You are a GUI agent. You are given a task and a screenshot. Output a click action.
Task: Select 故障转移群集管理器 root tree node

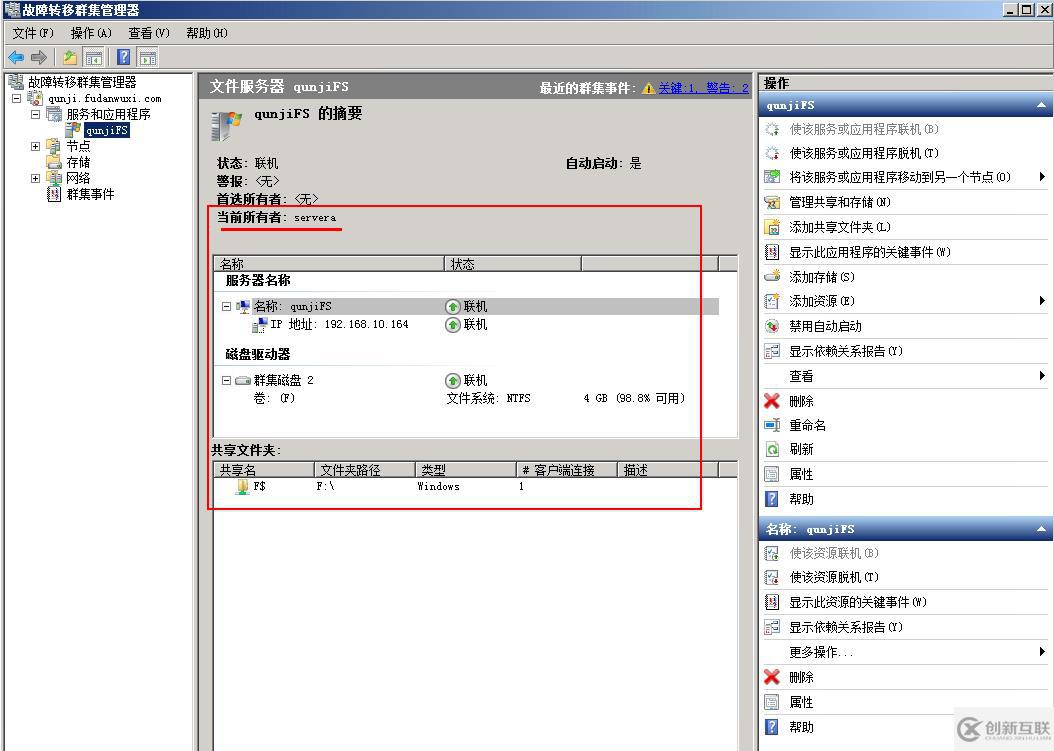point(81,82)
